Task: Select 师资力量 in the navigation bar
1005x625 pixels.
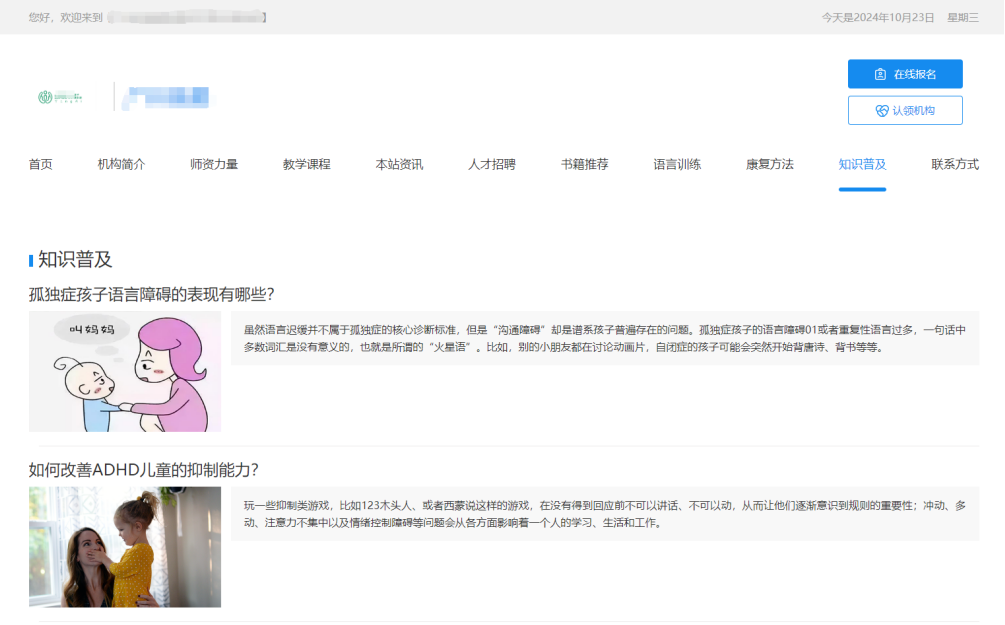Action: pyautogui.click(x=214, y=164)
